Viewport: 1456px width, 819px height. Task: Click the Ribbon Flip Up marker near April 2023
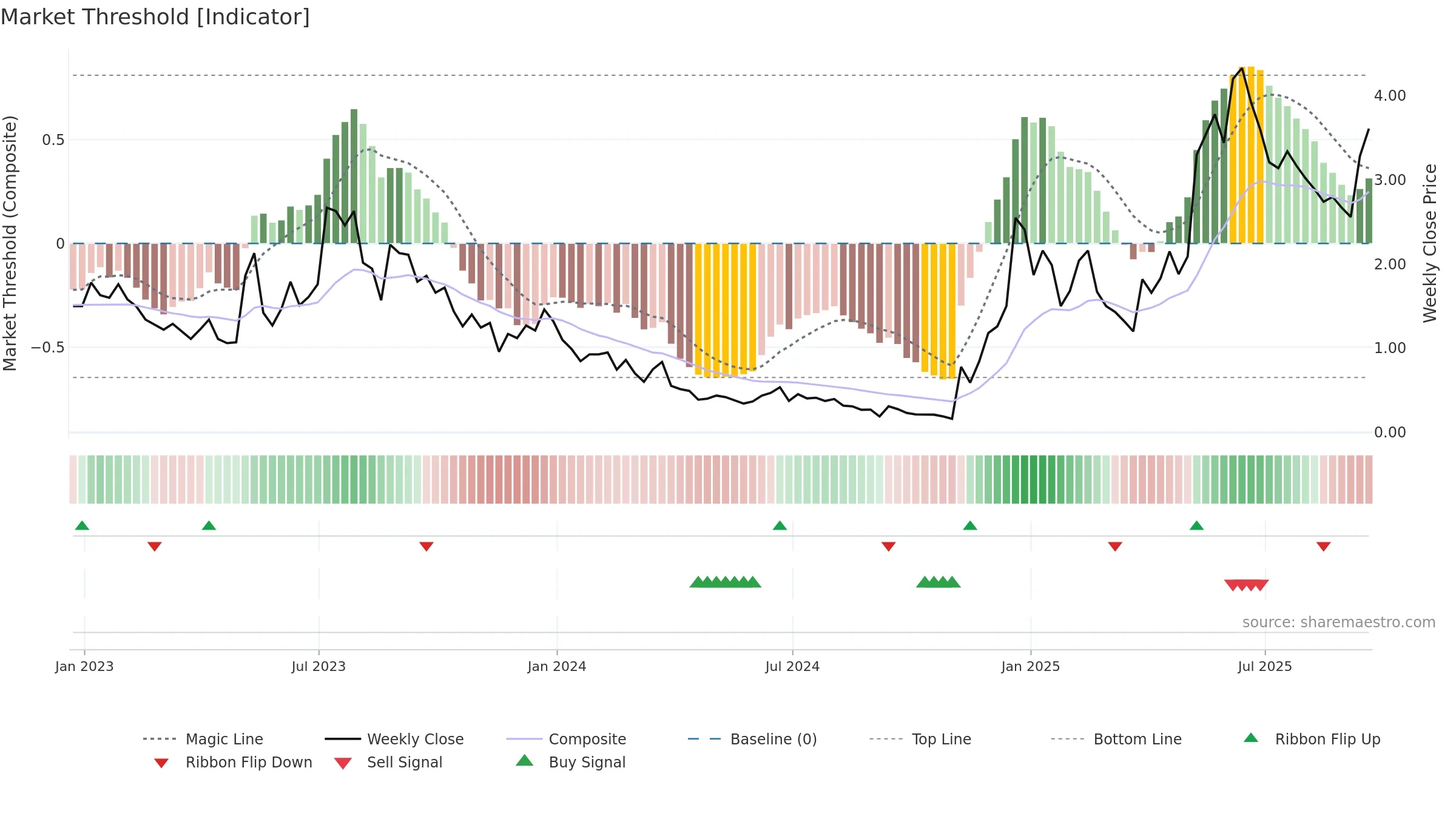tap(209, 525)
